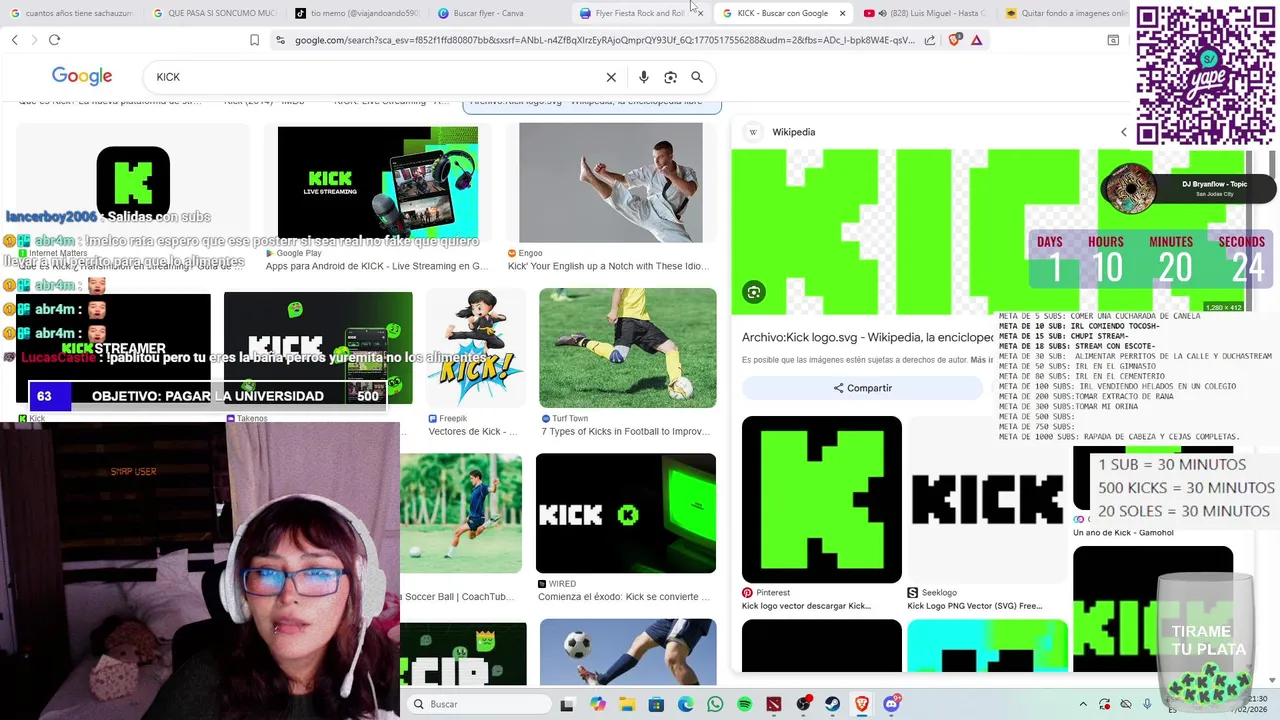Click the WIRED KICK retro TV thumbnail
The image size is (1280, 720).
pyautogui.click(x=625, y=513)
